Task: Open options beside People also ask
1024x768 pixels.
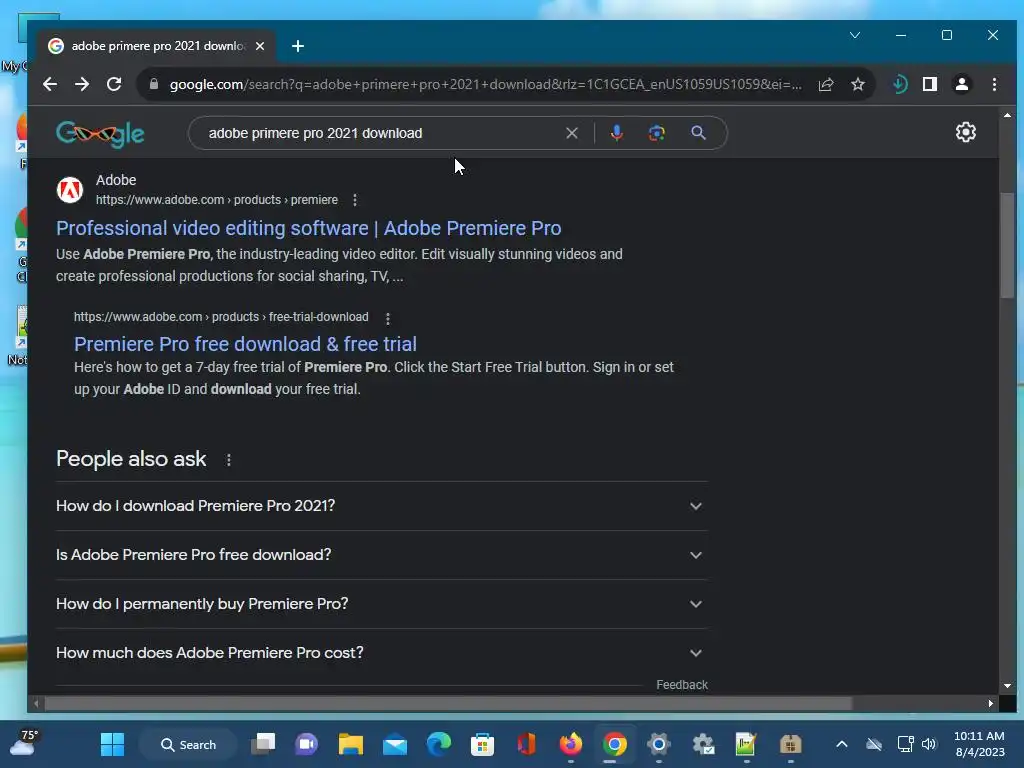Action: pos(229,460)
